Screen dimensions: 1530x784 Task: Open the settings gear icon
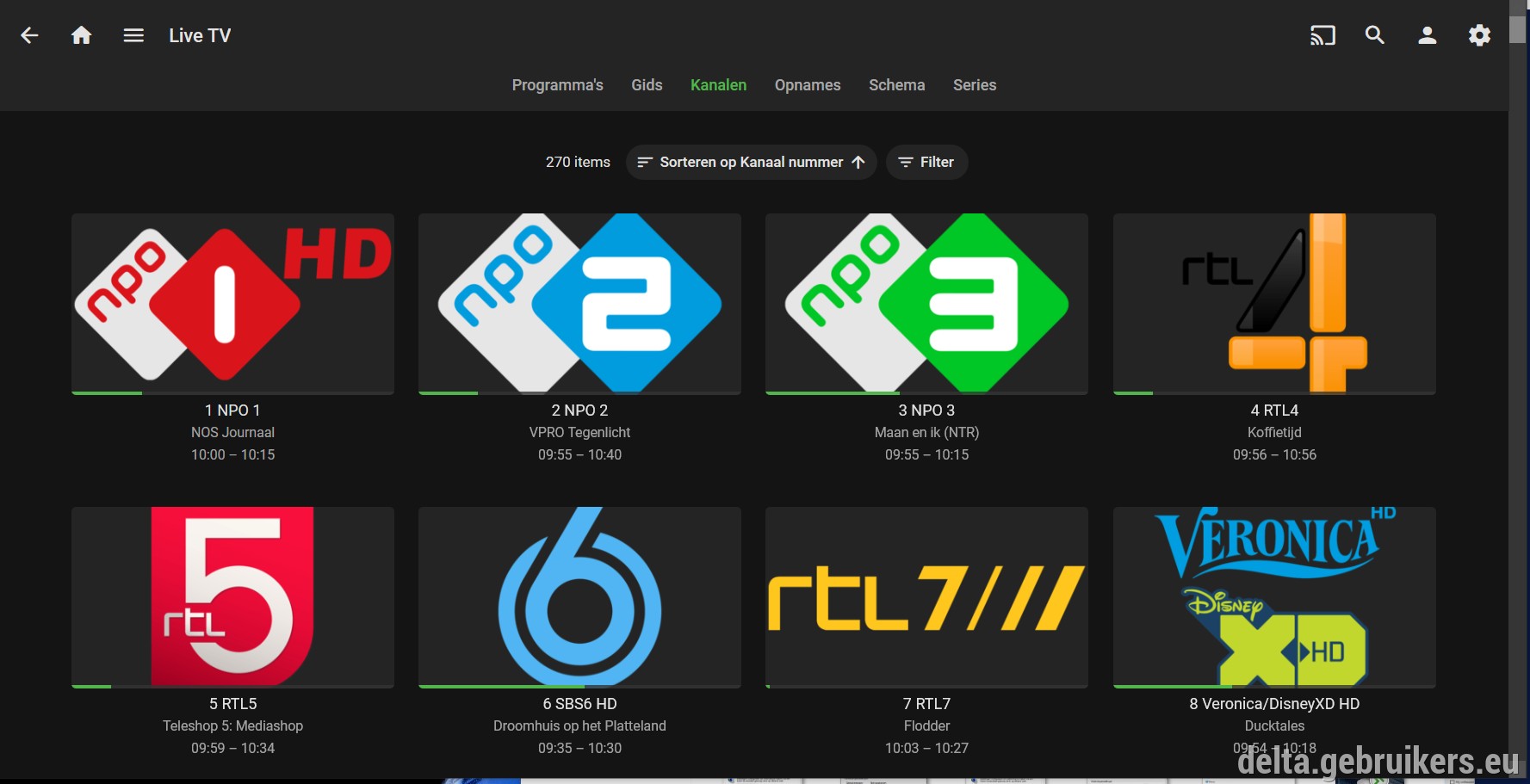tap(1479, 35)
